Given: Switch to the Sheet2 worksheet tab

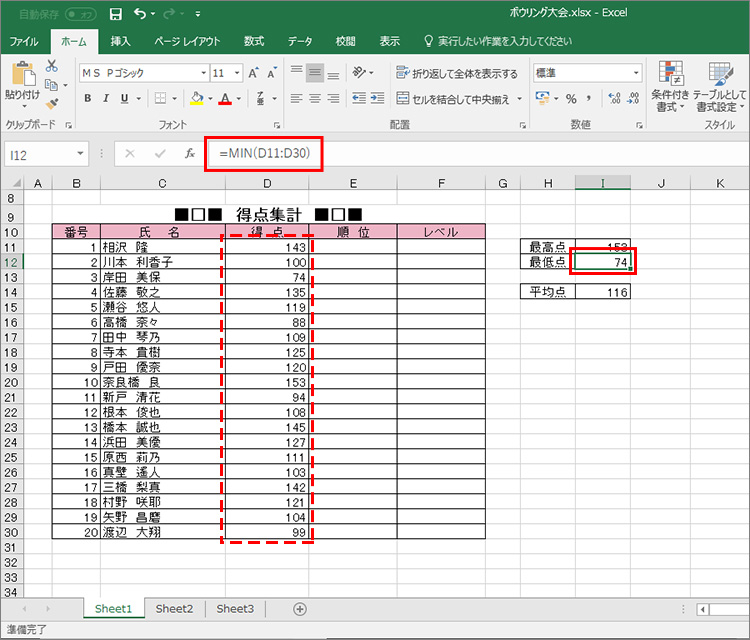Looking at the screenshot, I should pos(174,608).
